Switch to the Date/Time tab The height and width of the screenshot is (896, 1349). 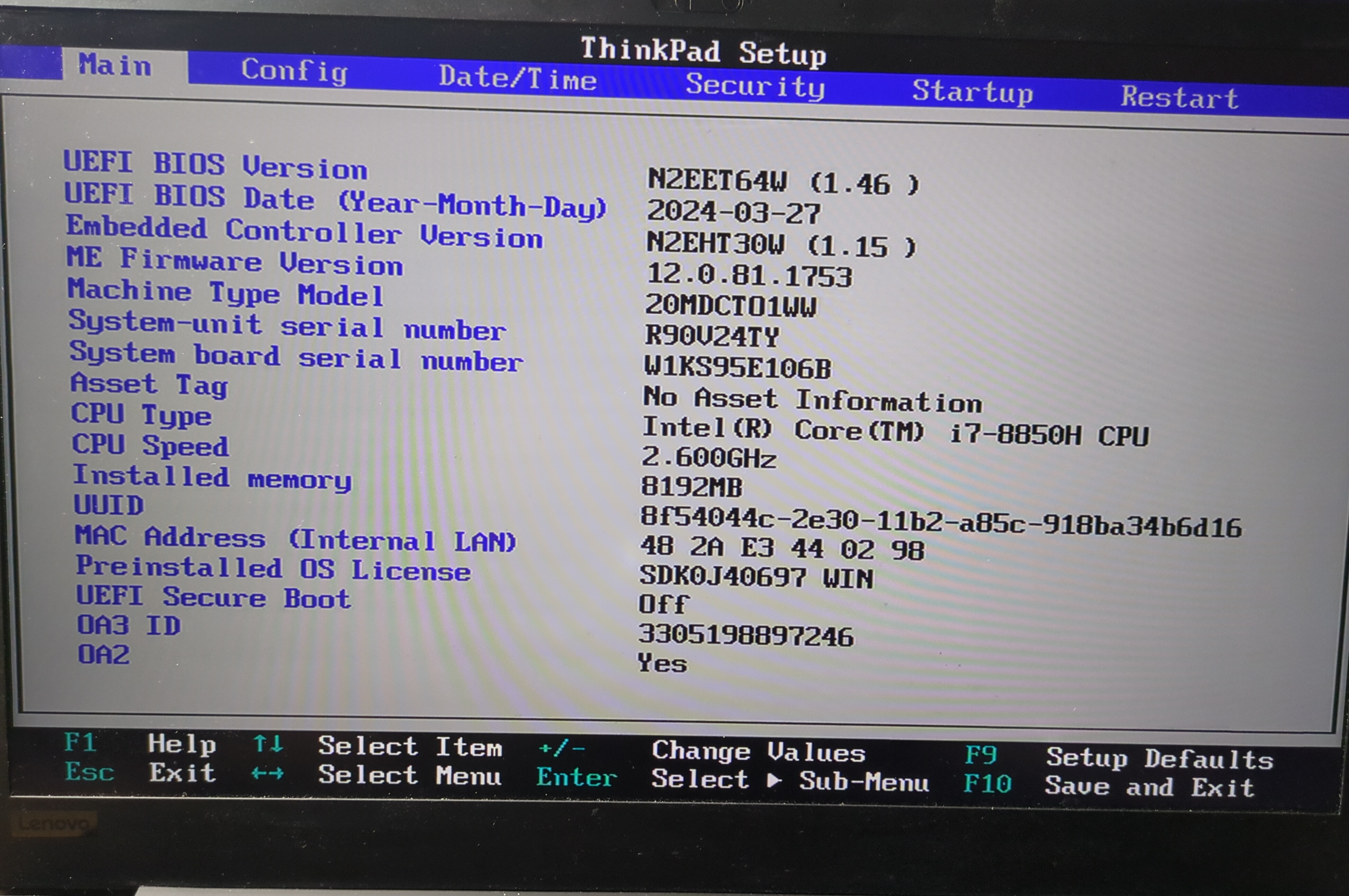pyautogui.click(x=518, y=78)
